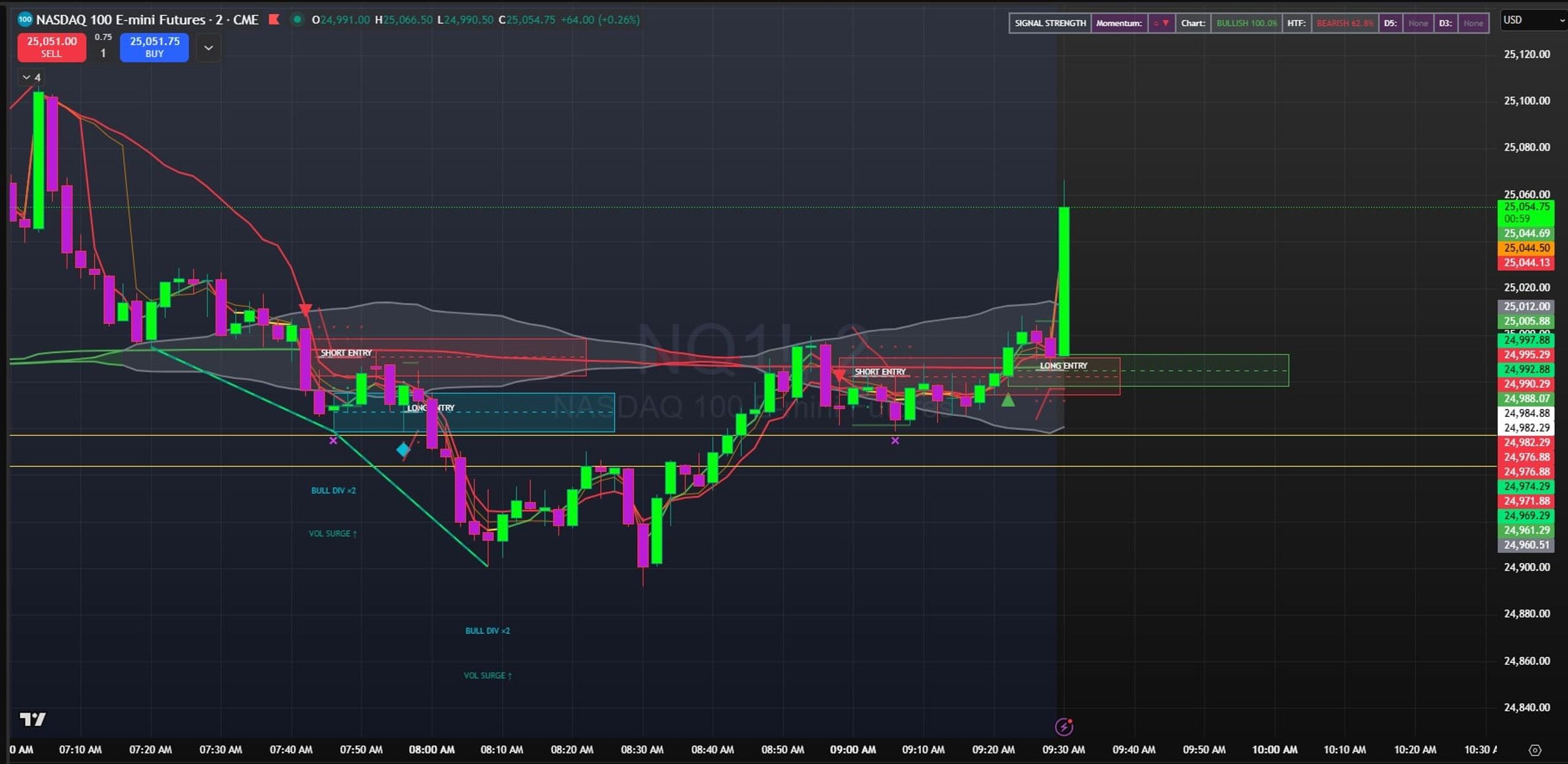The height and width of the screenshot is (764, 1568).
Task: Click the +64.00 (+0.26%) change value
Action: [x=600, y=20]
